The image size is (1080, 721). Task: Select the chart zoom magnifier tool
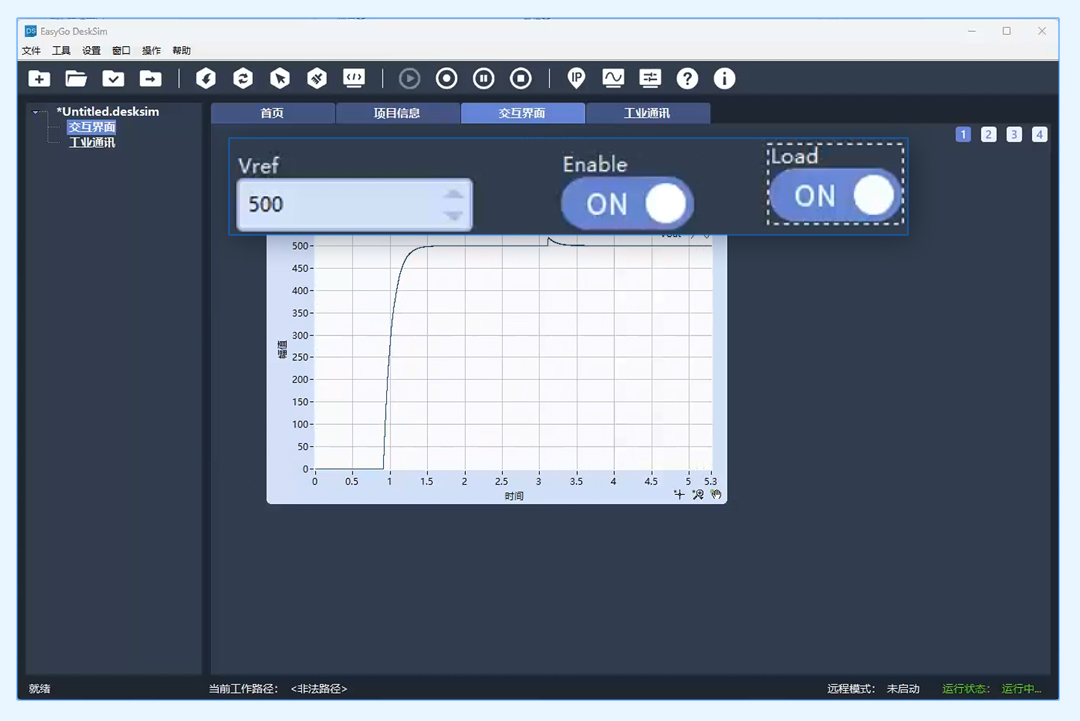pyautogui.click(x=698, y=494)
